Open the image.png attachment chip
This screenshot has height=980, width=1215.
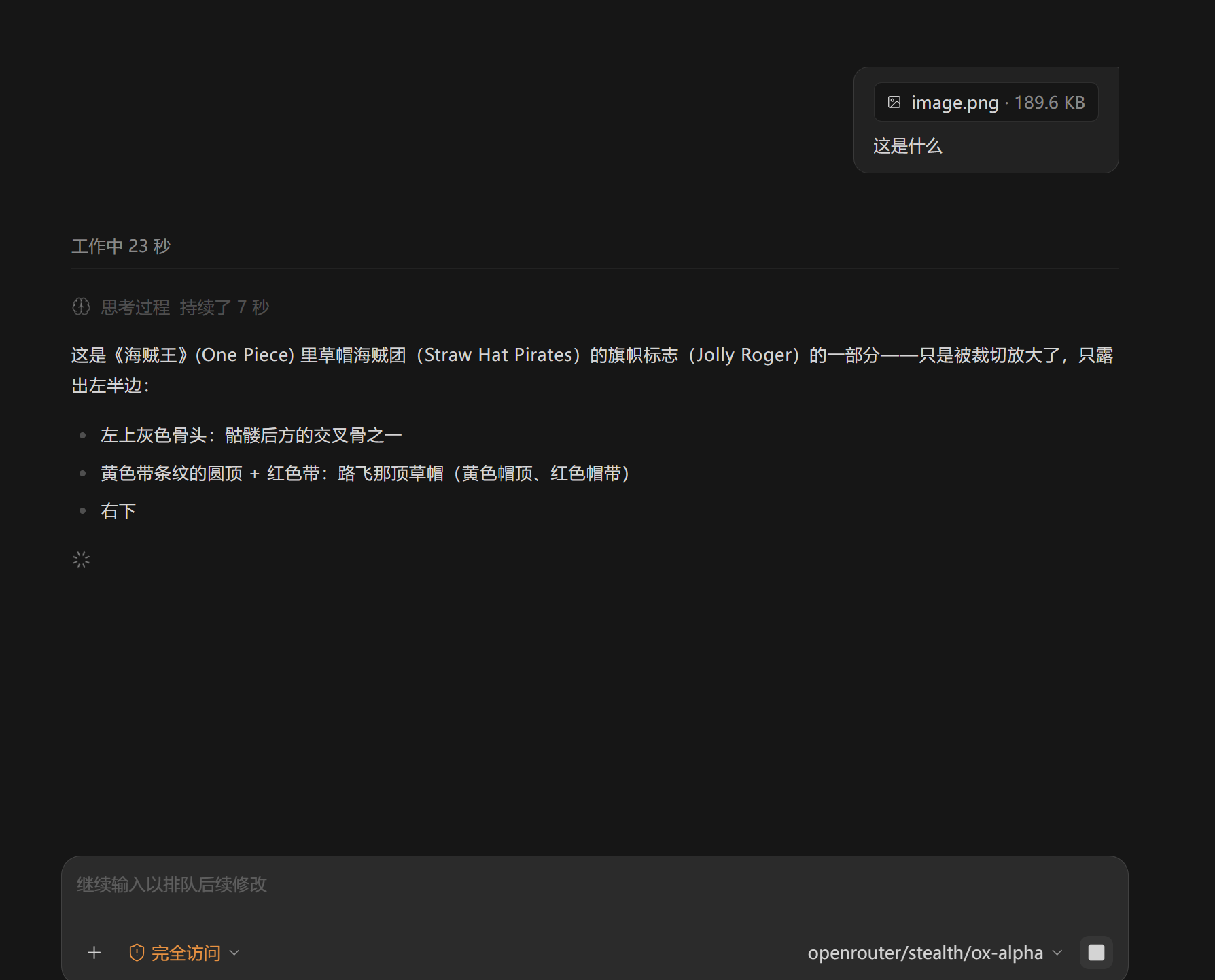click(986, 103)
